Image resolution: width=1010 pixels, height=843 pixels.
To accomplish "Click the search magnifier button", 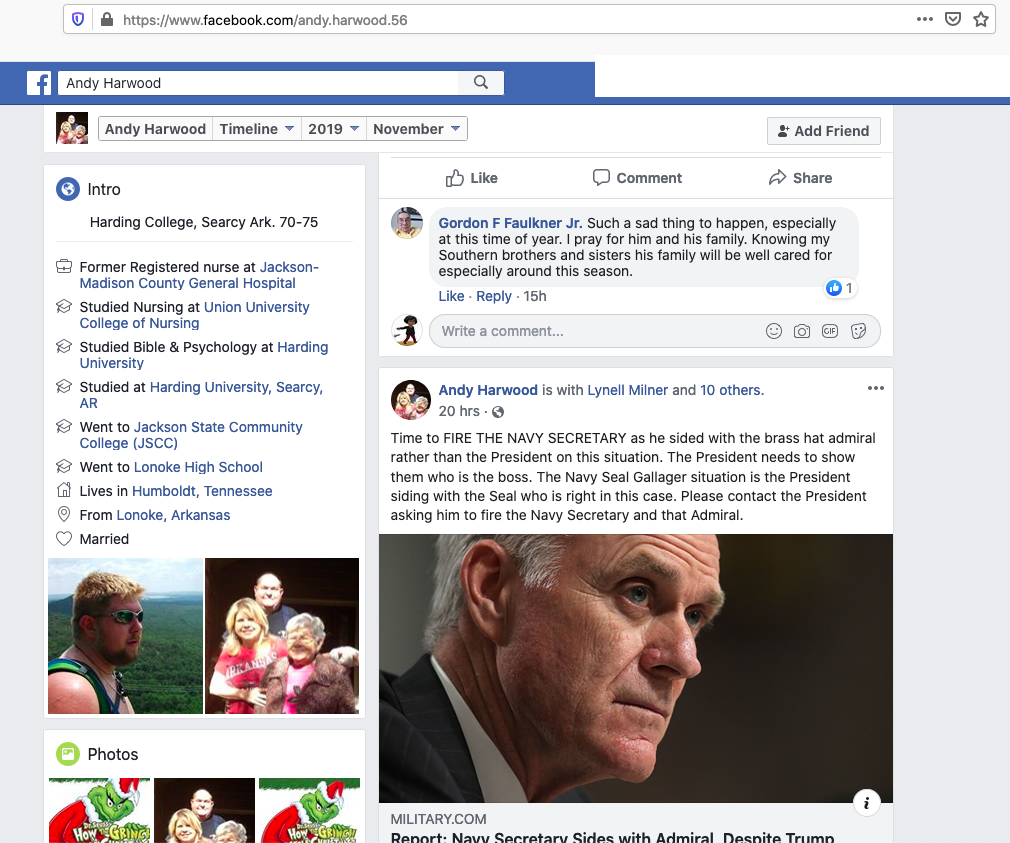I will pyautogui.click(x=481, y=82).
